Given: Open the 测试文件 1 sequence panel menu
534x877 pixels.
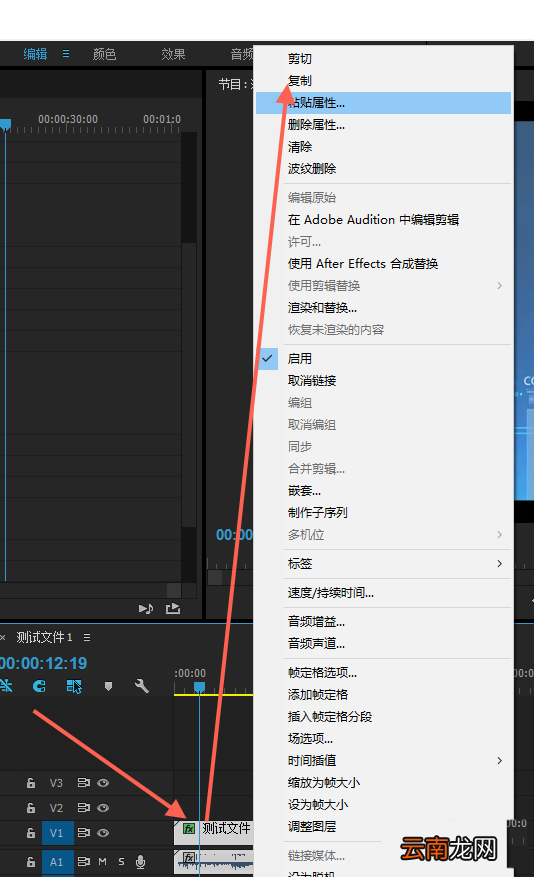Looking at the screenshot, I should [87, 638].
